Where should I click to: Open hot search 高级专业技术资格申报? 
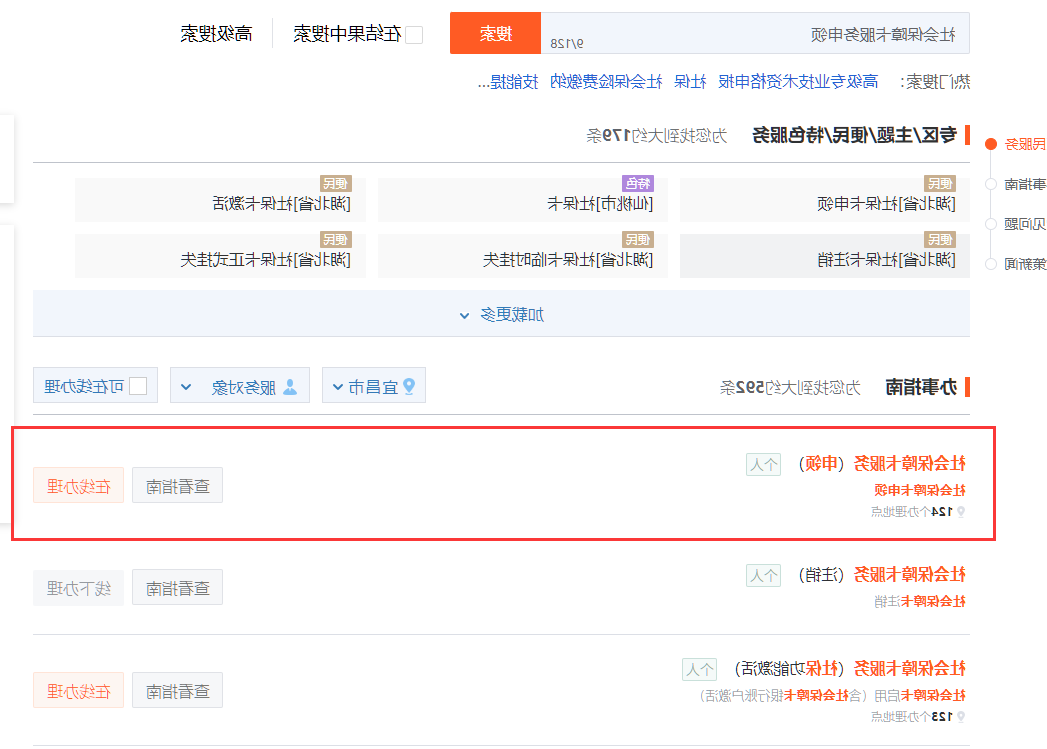point(799,82)
